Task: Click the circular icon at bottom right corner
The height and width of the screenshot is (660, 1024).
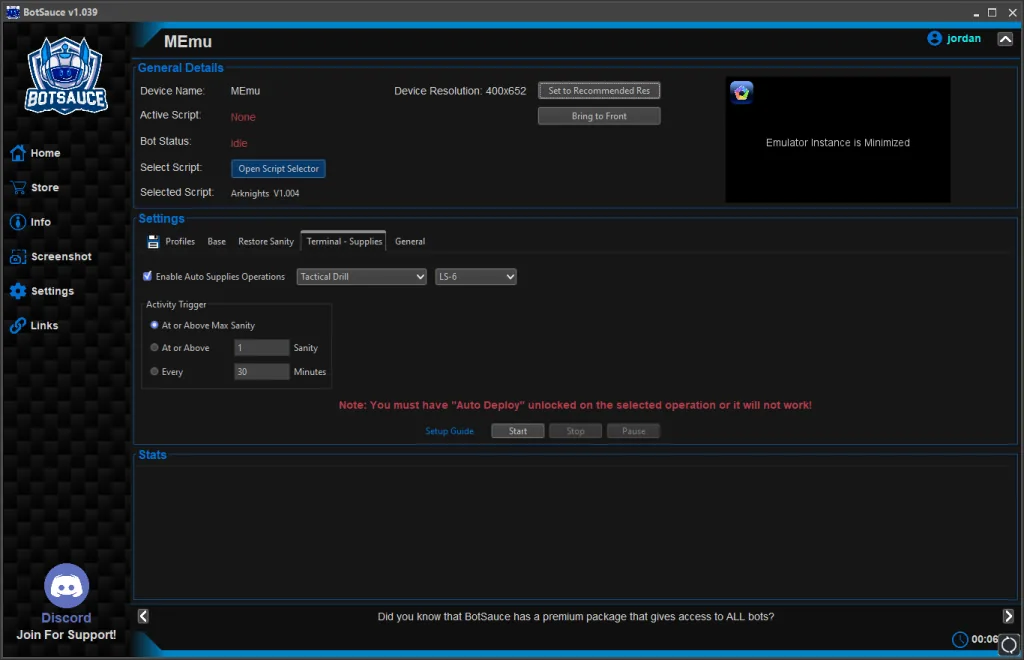Action: 1009,644
